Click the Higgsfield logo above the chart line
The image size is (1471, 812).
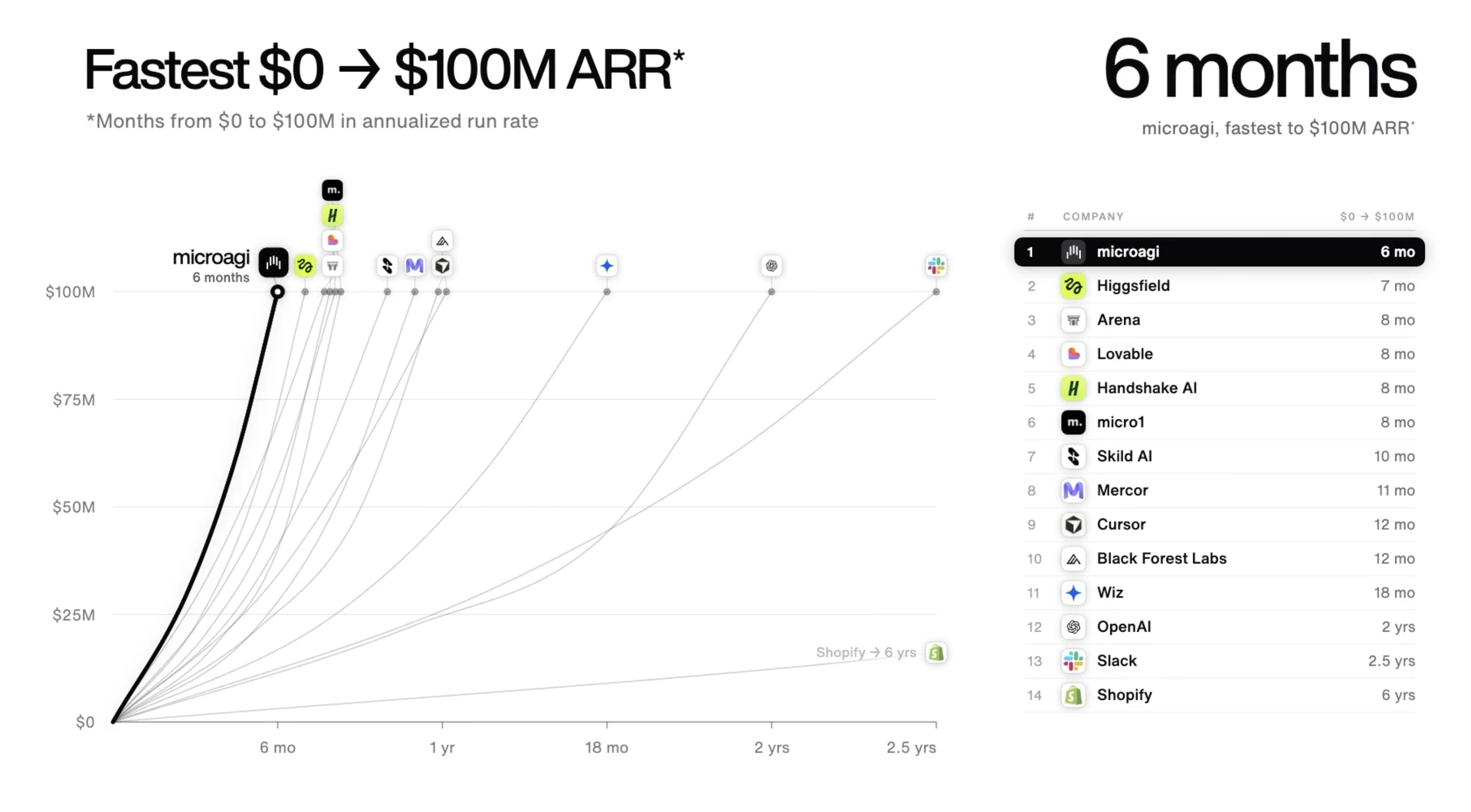pos(305,266)
